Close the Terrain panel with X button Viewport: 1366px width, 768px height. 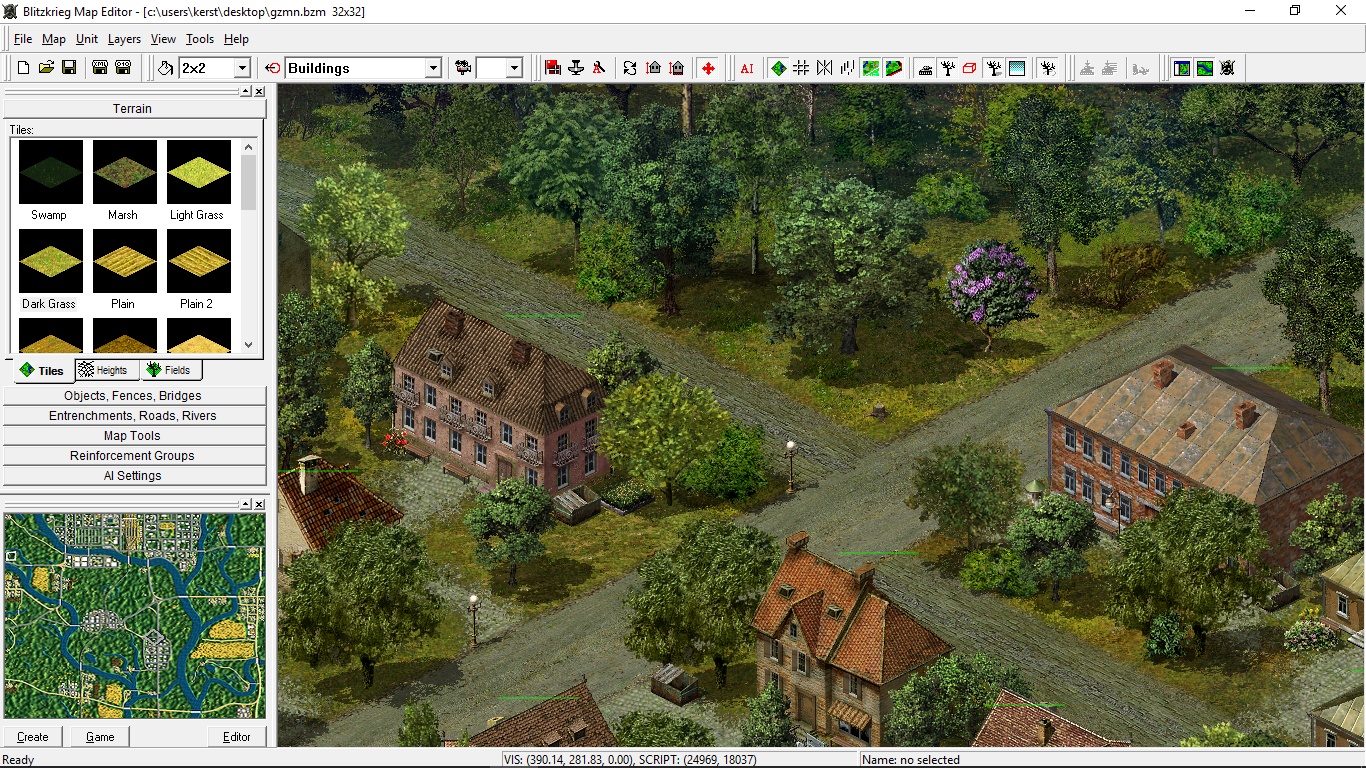259,91
